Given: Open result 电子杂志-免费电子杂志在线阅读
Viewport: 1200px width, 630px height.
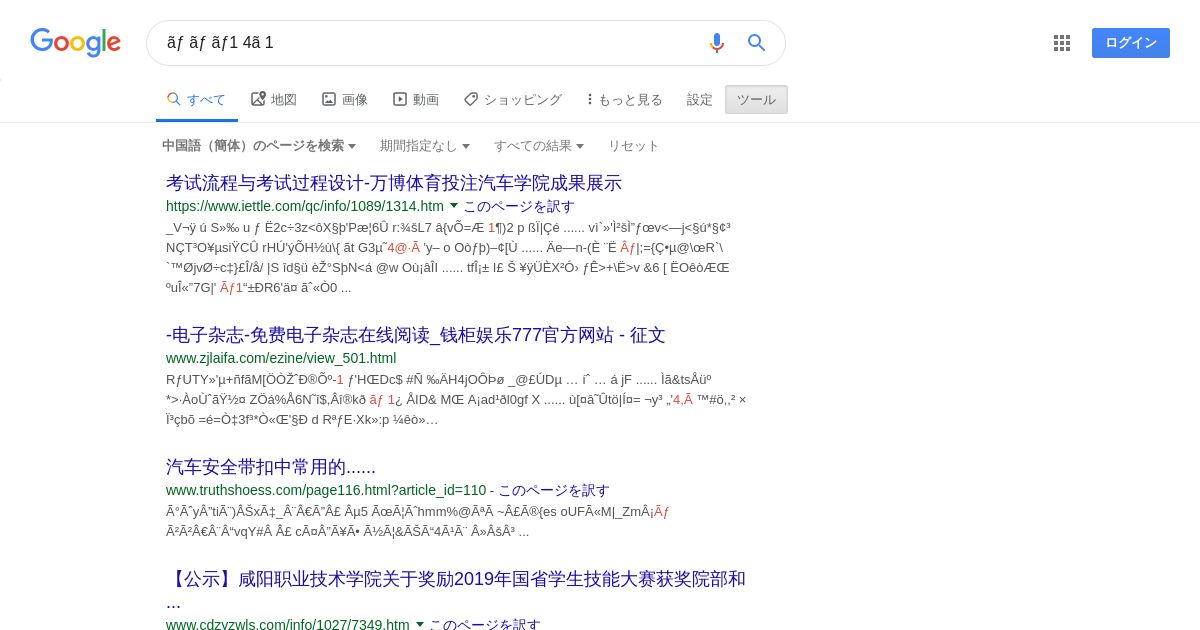Looking at the screenshot, I should (416, 335).
